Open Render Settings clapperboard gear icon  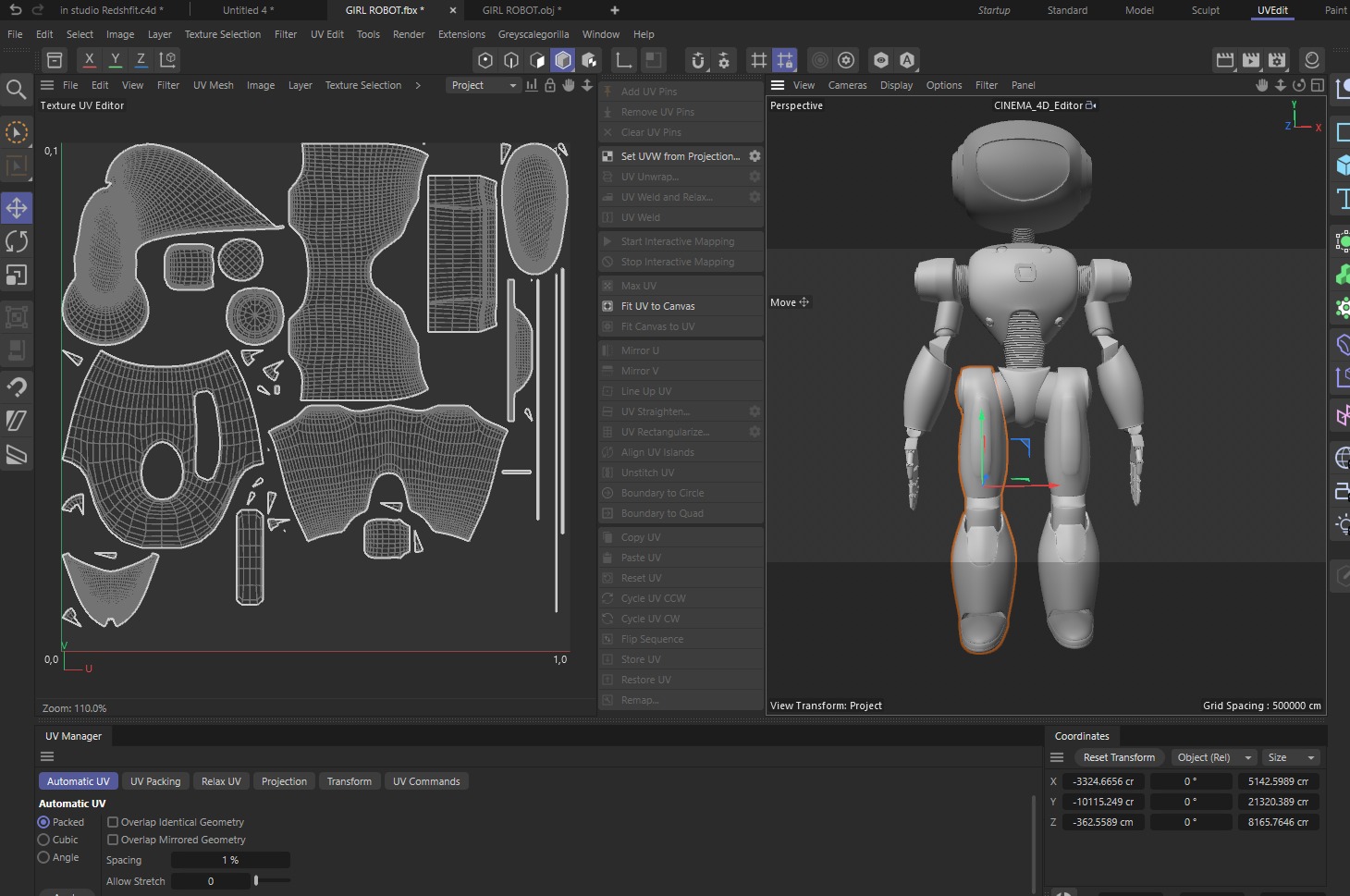point(1277,60)
